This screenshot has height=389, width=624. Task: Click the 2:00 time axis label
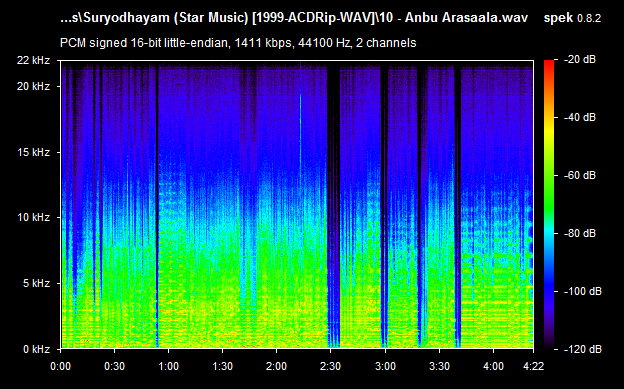[277, 366]
